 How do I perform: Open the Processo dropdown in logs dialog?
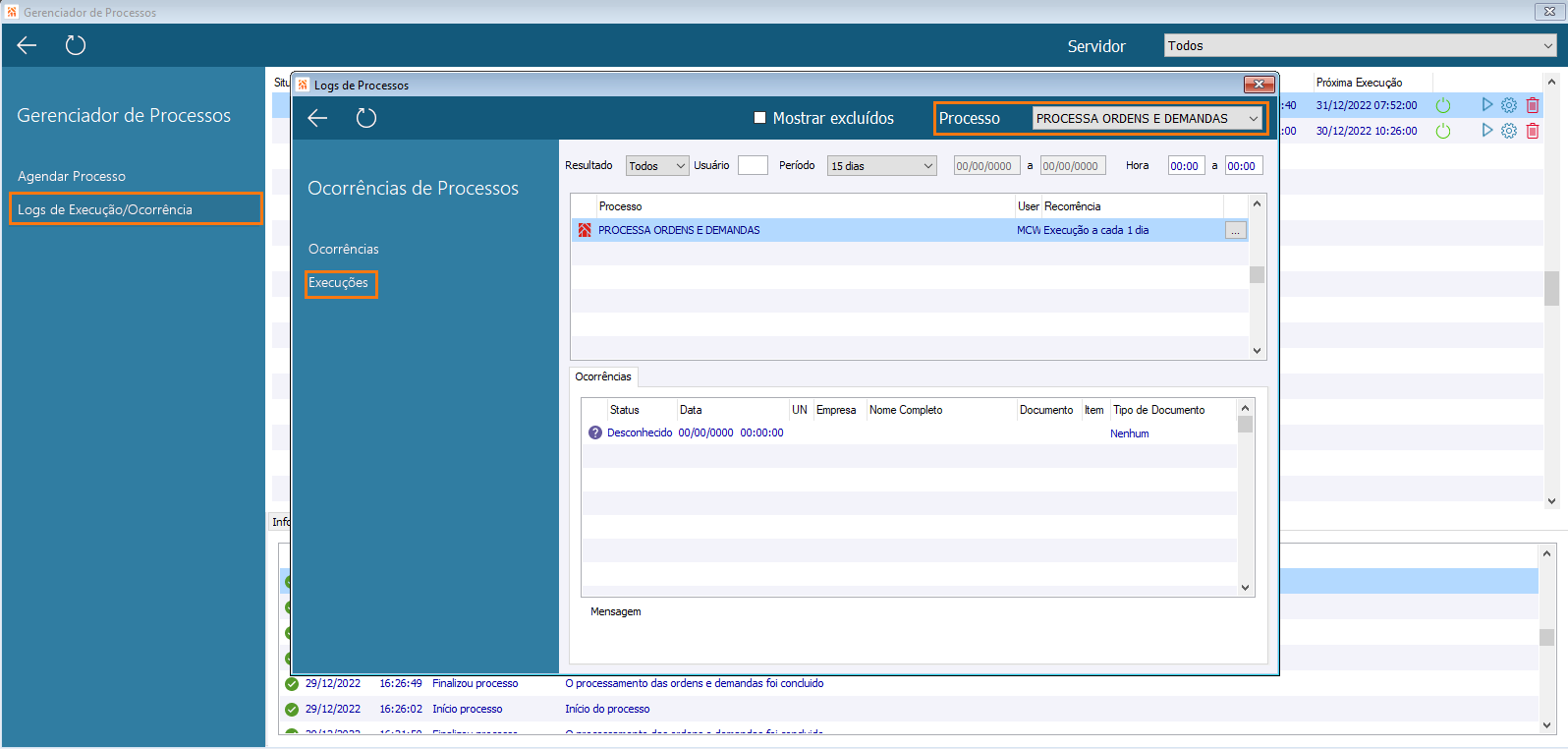point(1148,118)
